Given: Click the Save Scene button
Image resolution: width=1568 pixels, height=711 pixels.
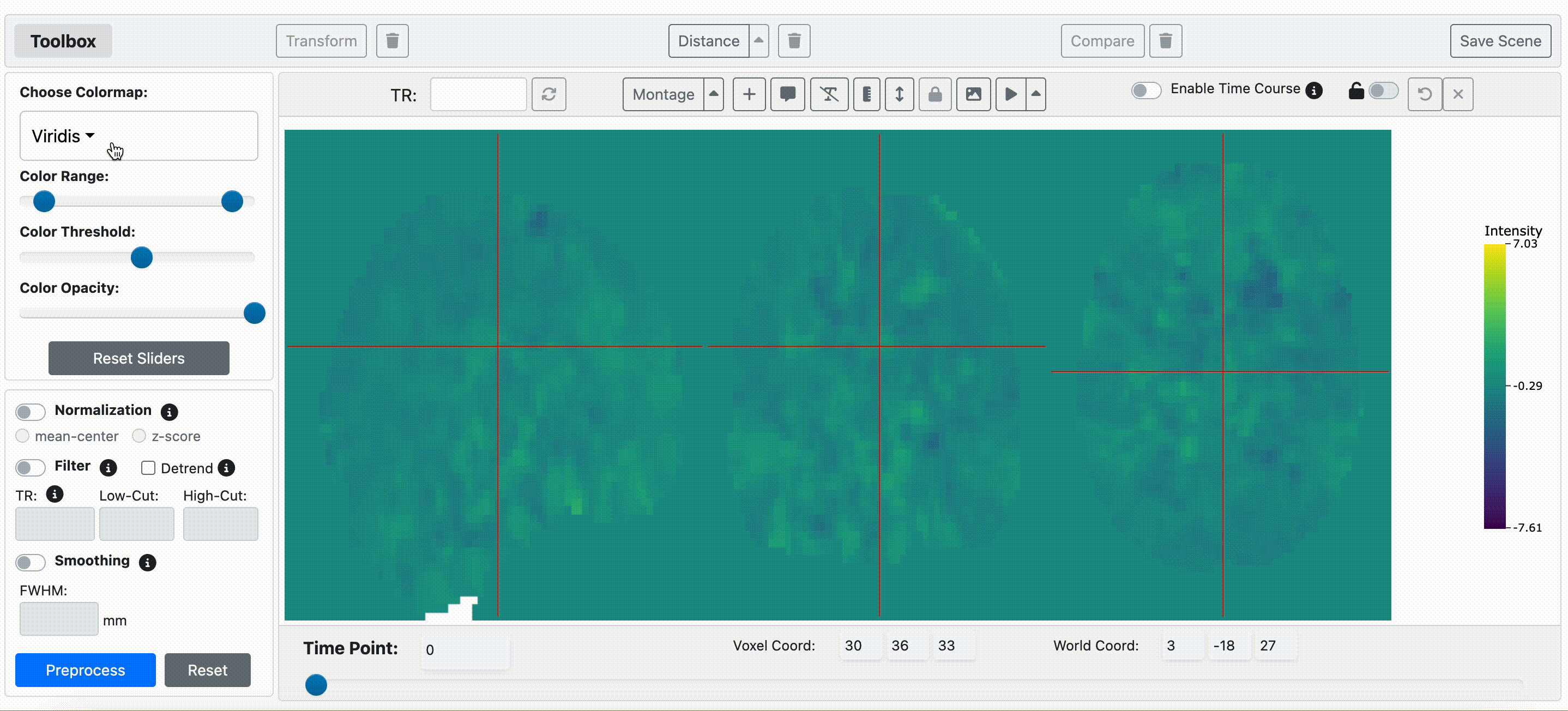Looking at the screenshot, I should [1500, 41].
